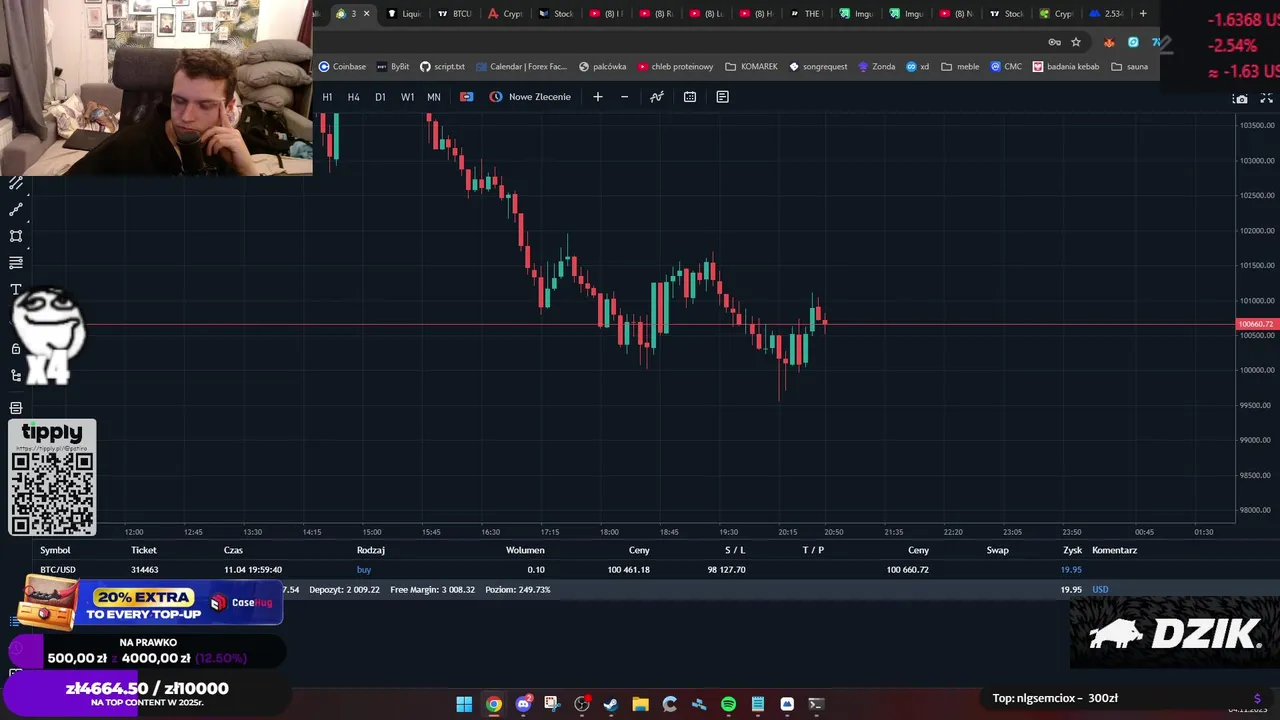Expand the meble bookmark folder
The height and width of the screenshot is (720, 1280).
960,67
